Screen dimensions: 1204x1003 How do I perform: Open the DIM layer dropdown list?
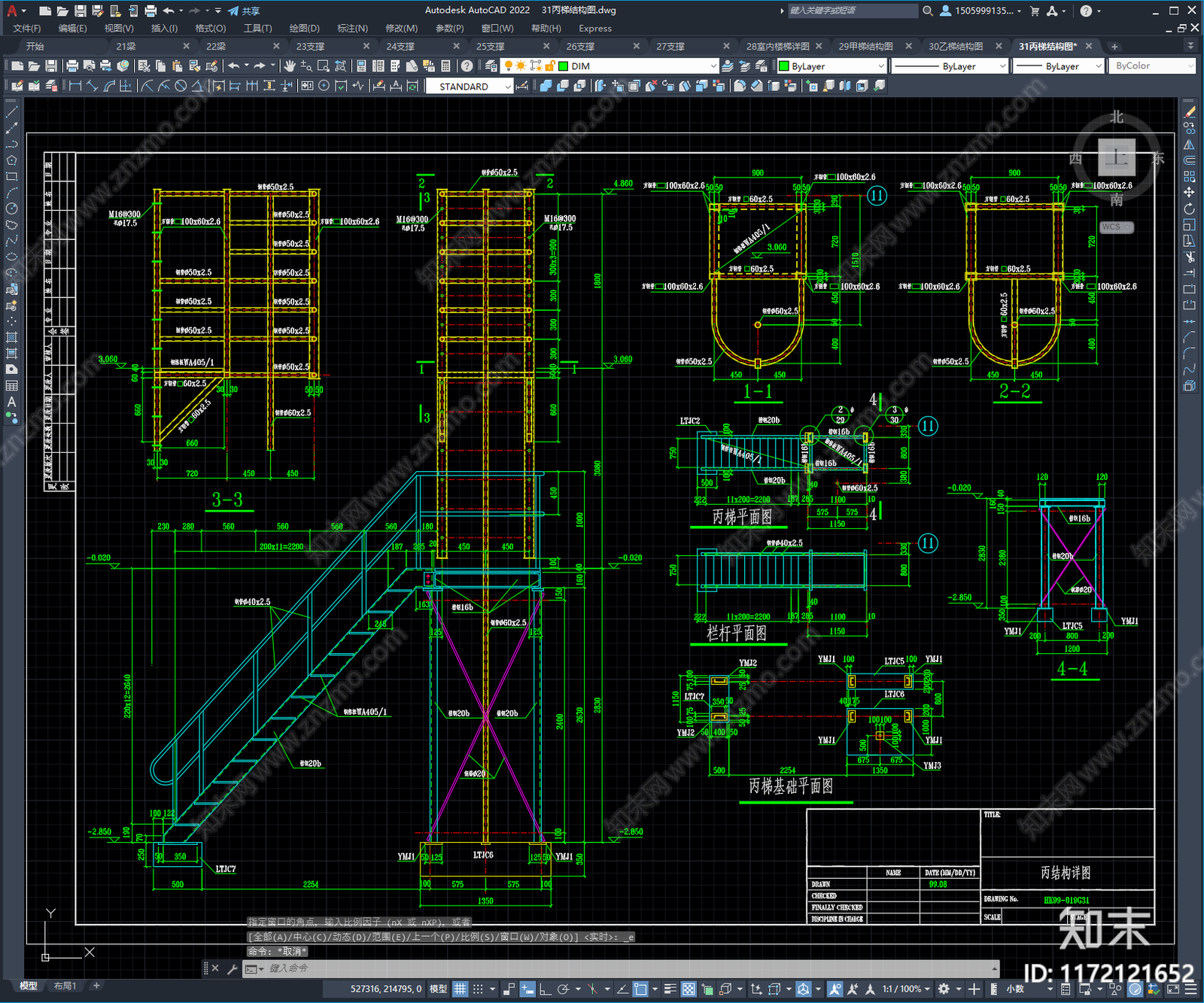pyautogui.click(x=713, y=66)
